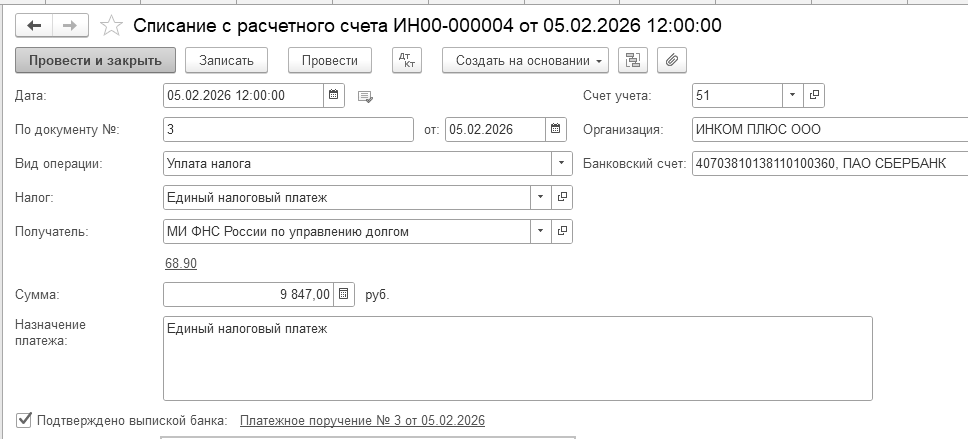Uncheck Подтверждено выпиской банка checkbox
968x439 pixels.
click(x=23, y=420)
